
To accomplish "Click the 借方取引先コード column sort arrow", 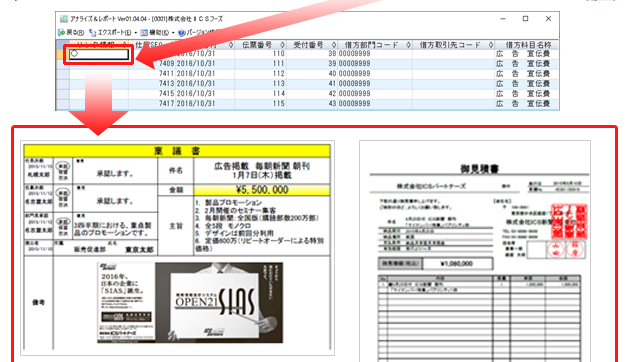I will click(491, 45).
